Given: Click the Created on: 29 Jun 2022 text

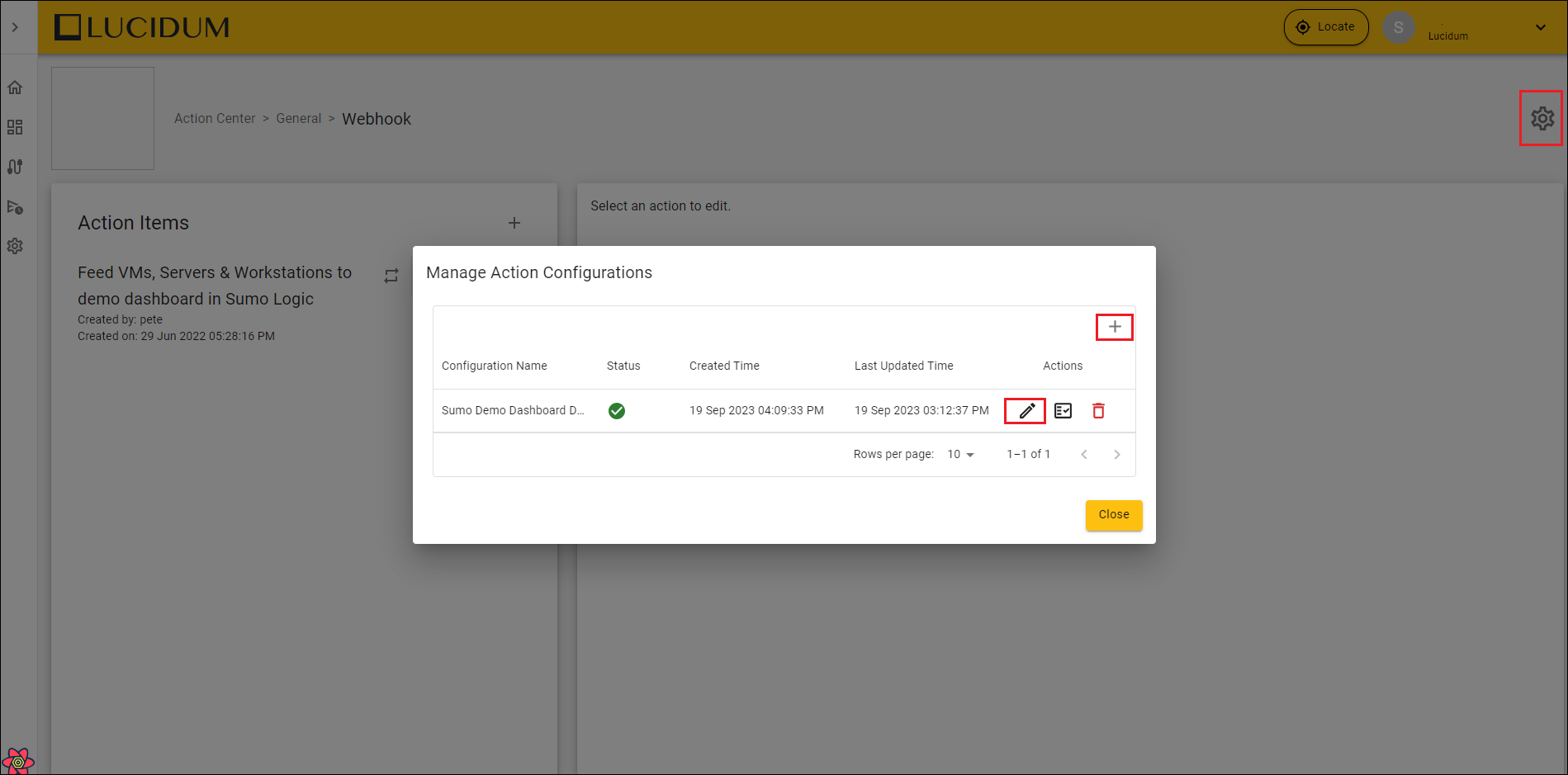Looking at the screenshot, I should [x=176, y=336].
